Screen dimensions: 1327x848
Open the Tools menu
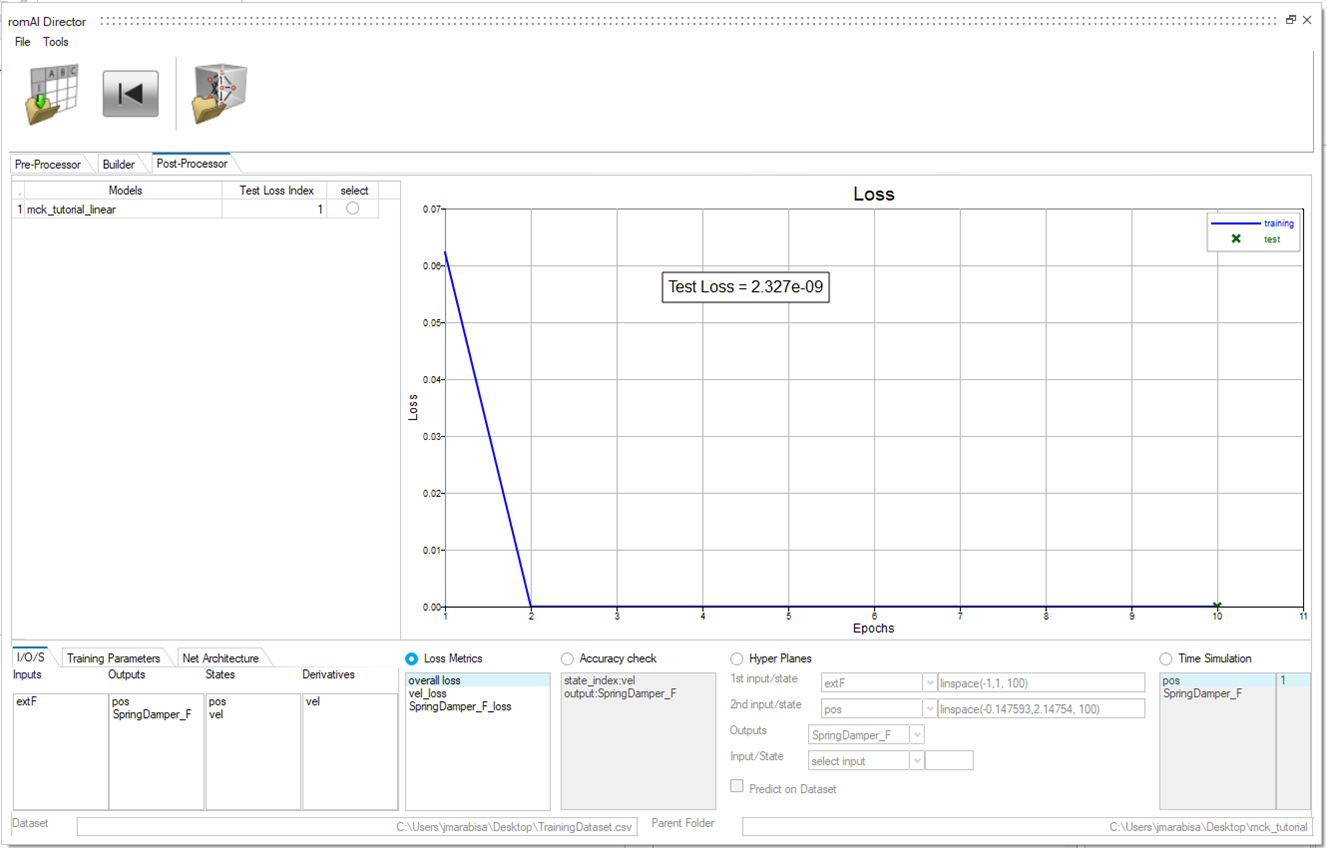click(56, 42)
